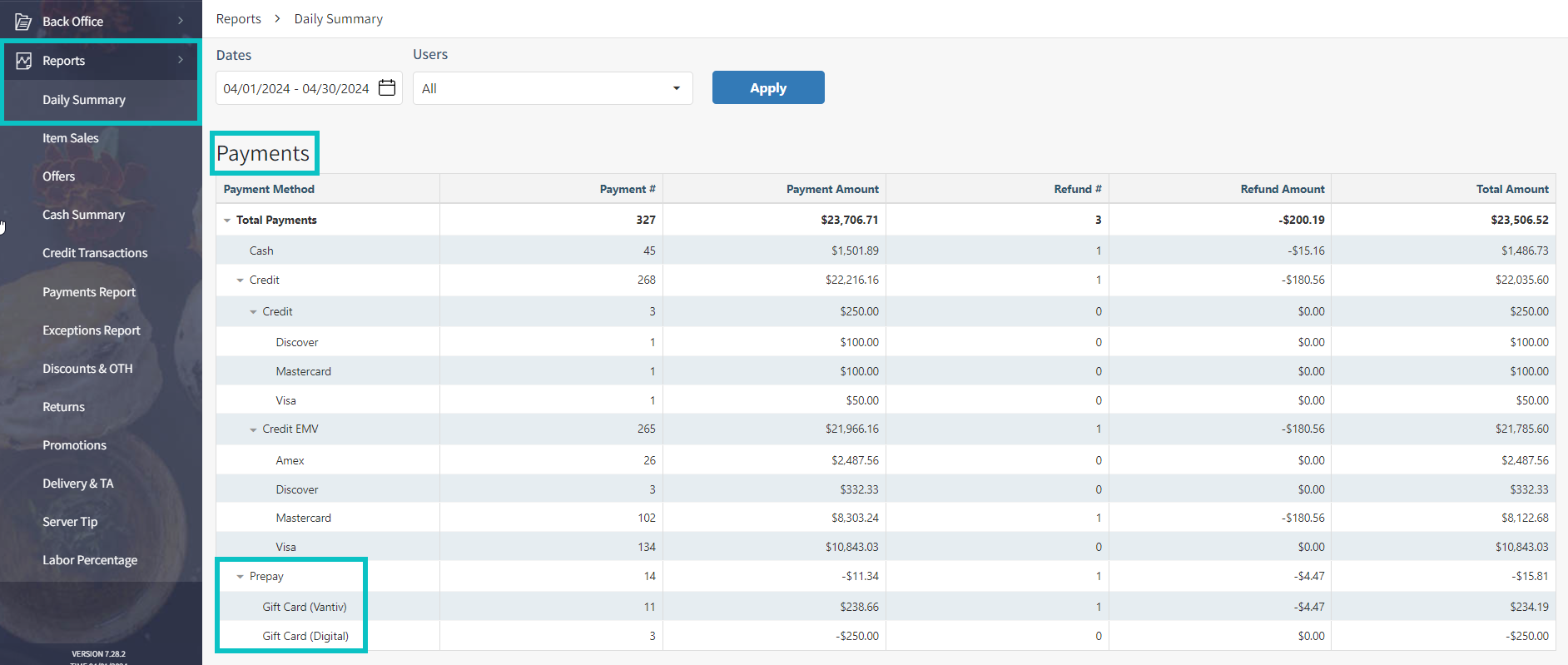Click the Reports chart icon
This screenshot has width=1568, height=665.
tap(23, 61)
